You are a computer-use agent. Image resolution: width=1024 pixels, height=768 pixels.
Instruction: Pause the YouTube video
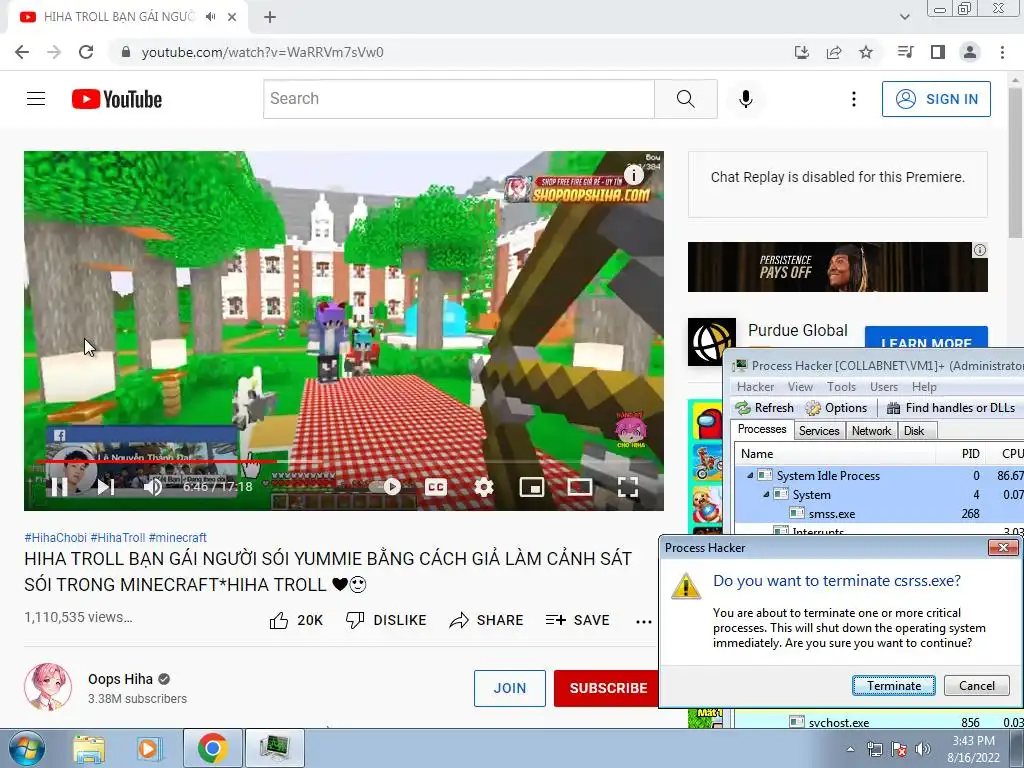coord(59,487)
